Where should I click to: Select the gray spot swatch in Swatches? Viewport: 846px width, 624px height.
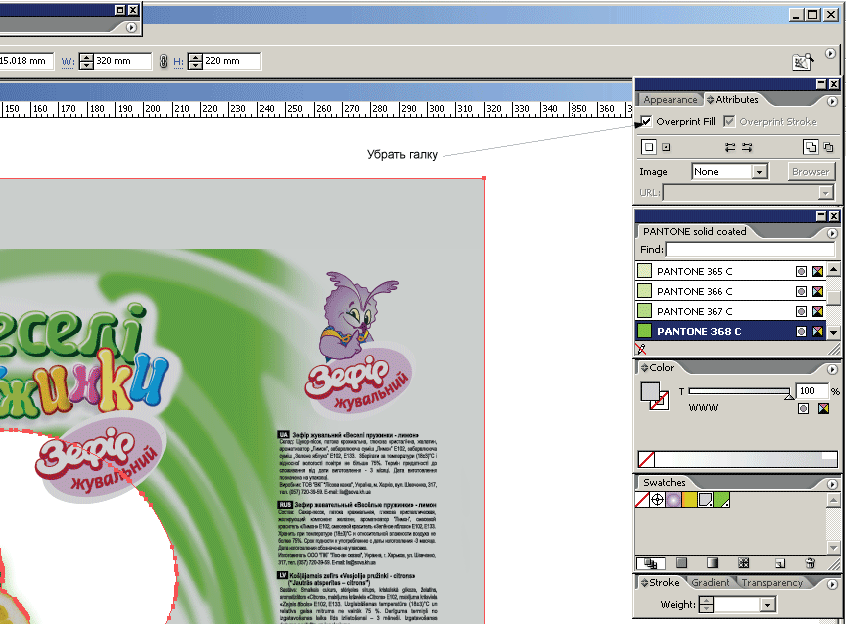[705, 500]
